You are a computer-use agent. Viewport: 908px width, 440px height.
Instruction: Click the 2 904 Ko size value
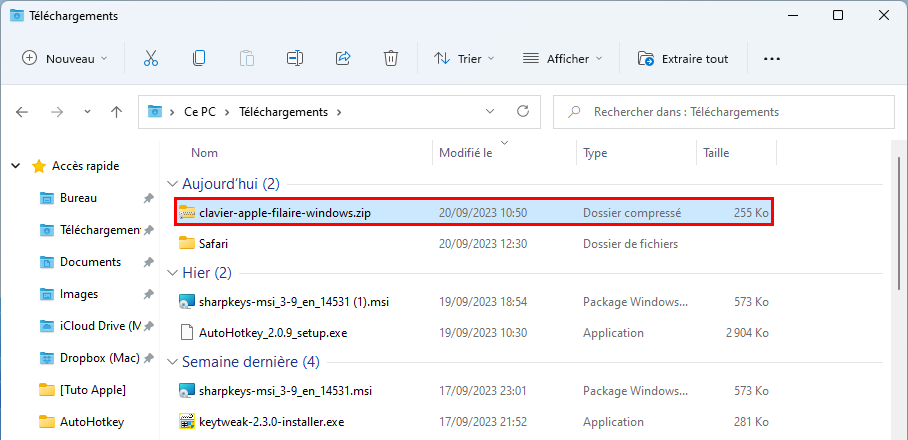coord(747,333)
